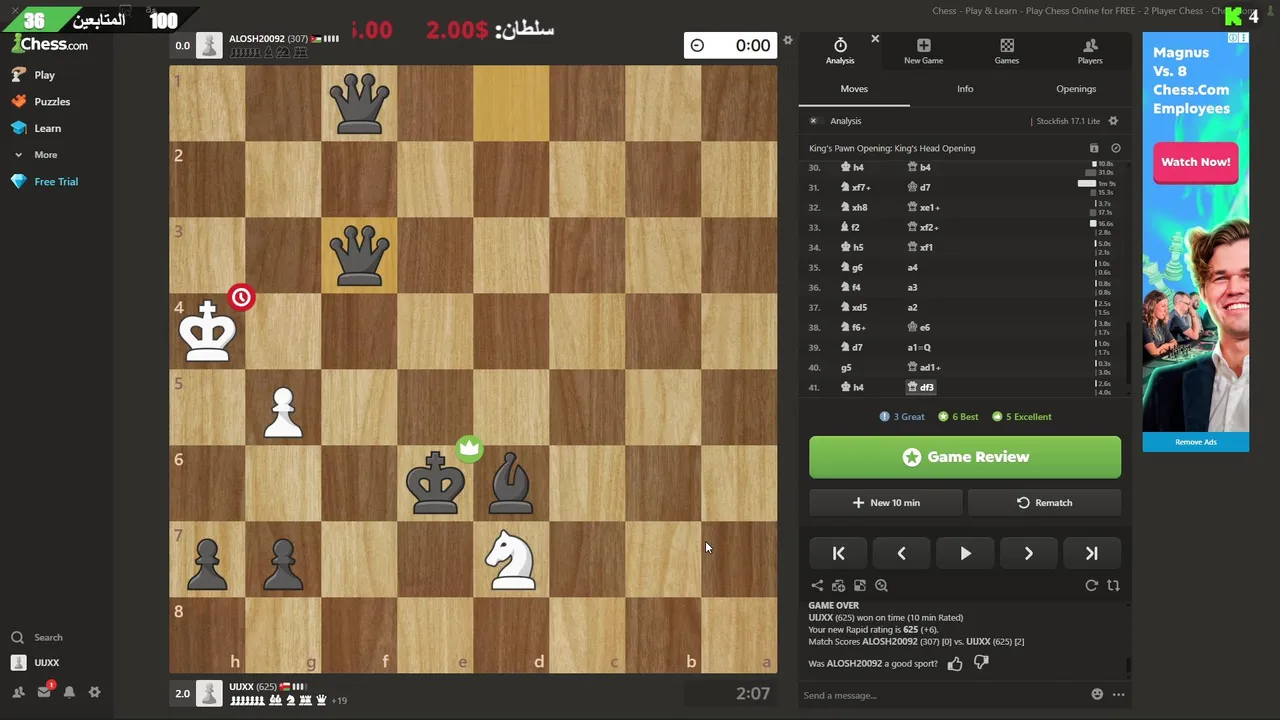Open messages envelope with notification badge

point(45,691)
